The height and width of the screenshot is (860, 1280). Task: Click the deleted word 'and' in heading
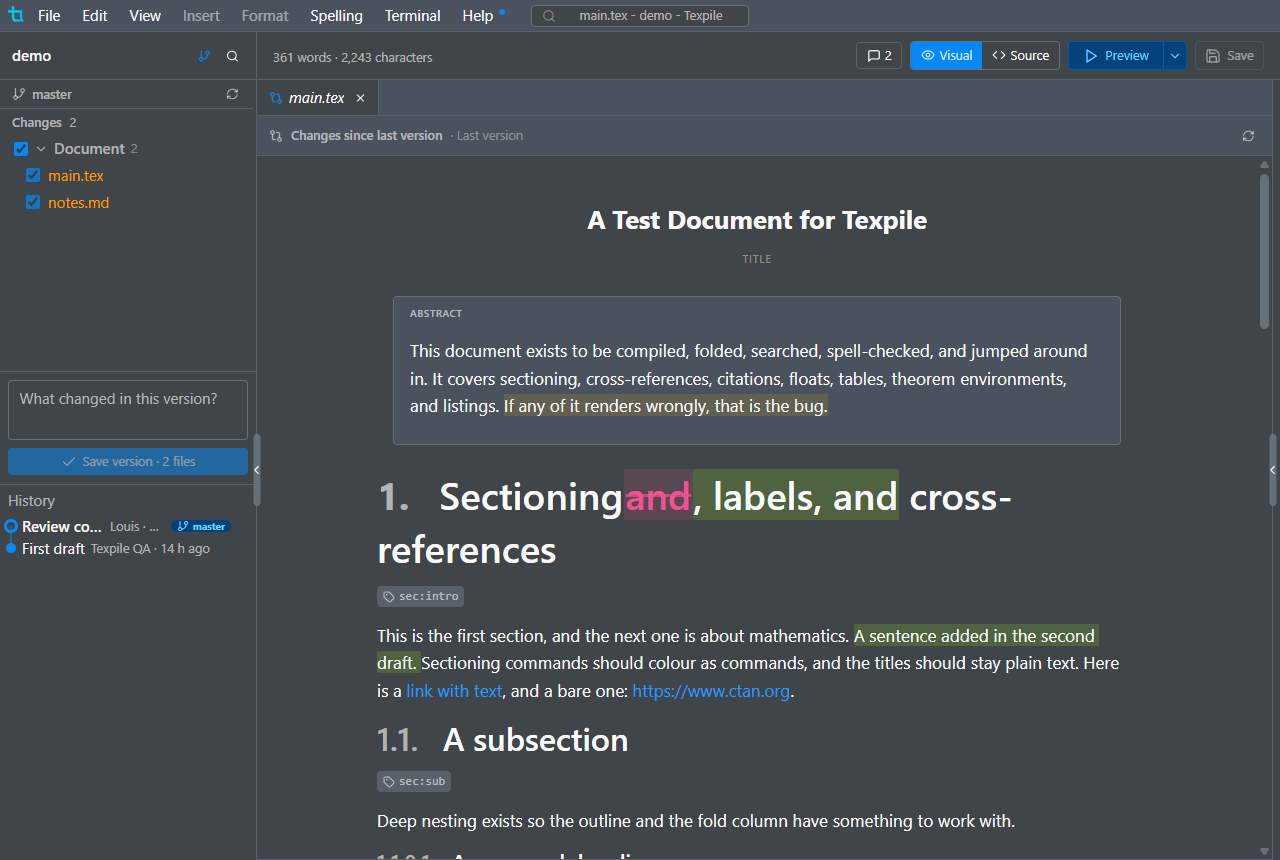point(658,496)
